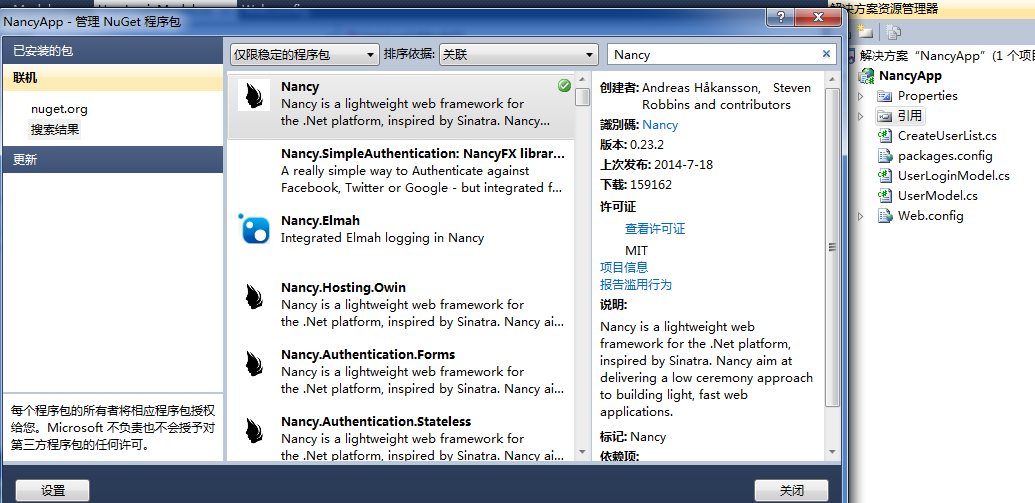Click the package list scrollbar thumb

[x=582, y=97]
